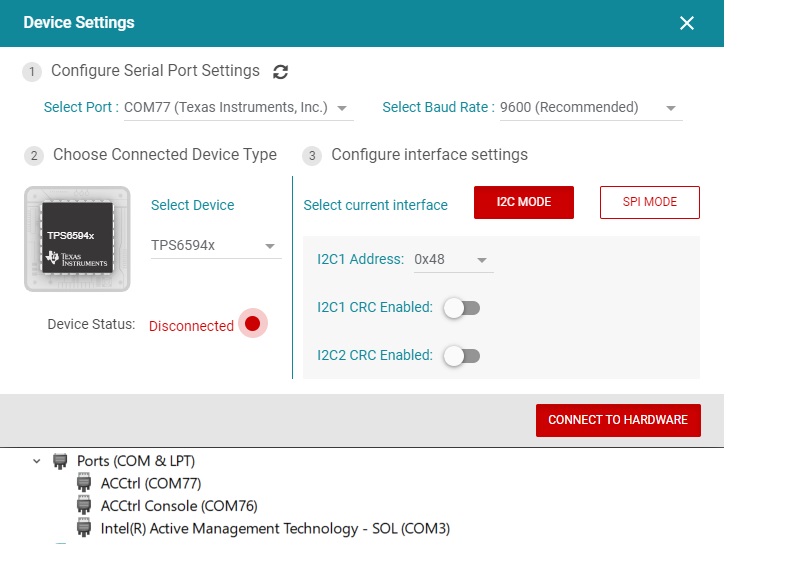Switch to I2C MODE interface
Screen dimensions: 806x579
524,202
